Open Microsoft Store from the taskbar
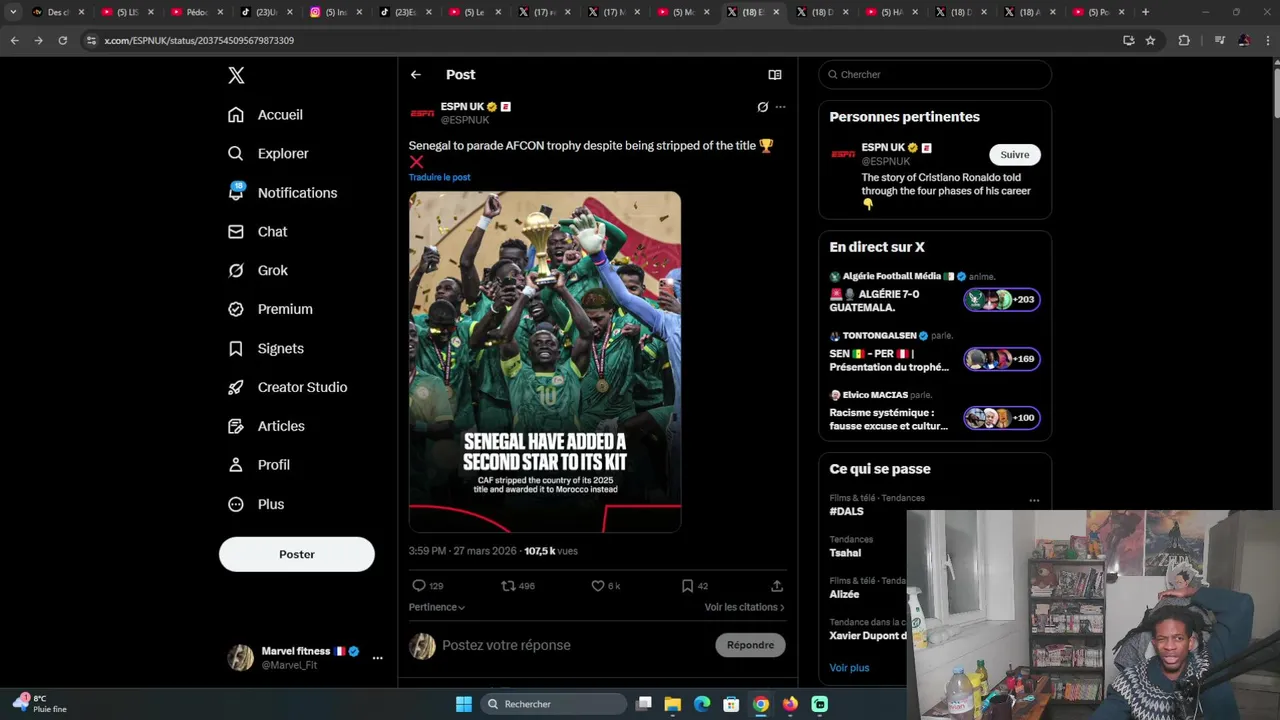1280x720 pixels. point(731,704)
